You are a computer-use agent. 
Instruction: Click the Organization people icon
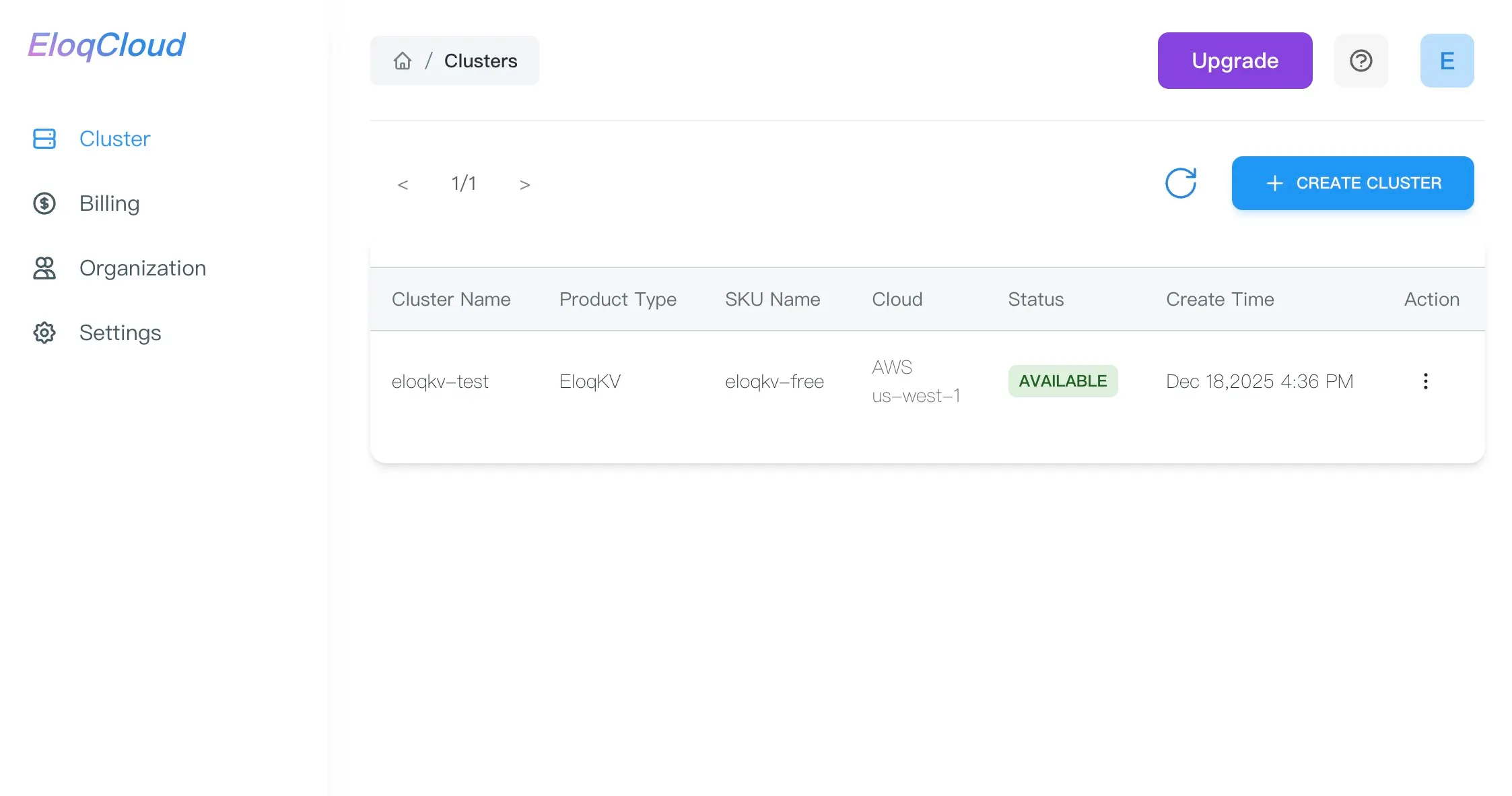click(x=44, y=268)
